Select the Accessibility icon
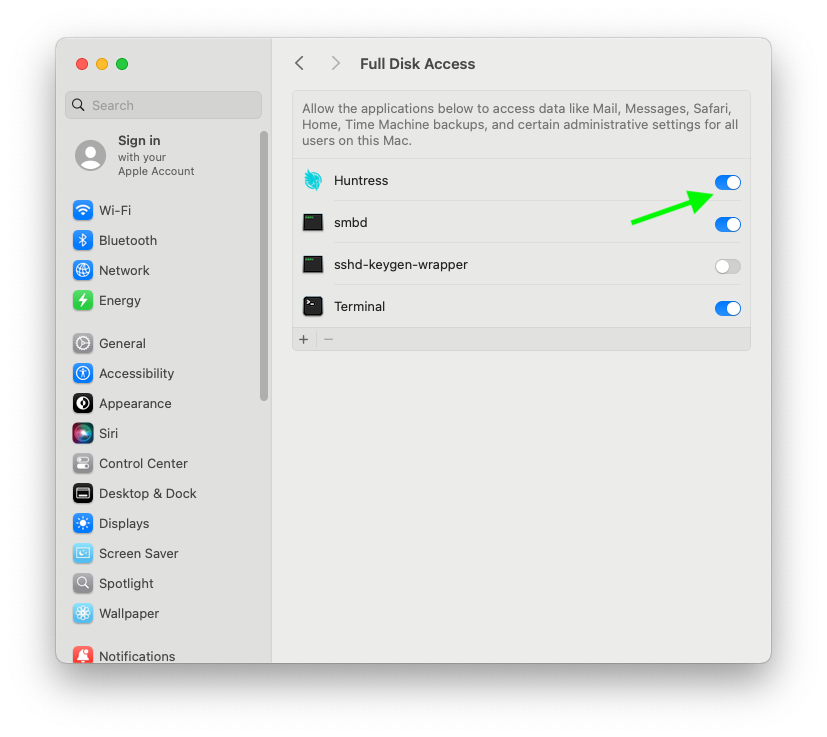Image resolution: width=827 pixels, height=737 pixels. point(83,374)
